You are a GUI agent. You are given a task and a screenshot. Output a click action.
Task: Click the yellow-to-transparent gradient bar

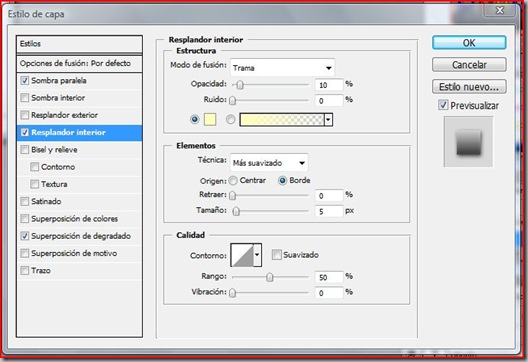pos(282,120)
